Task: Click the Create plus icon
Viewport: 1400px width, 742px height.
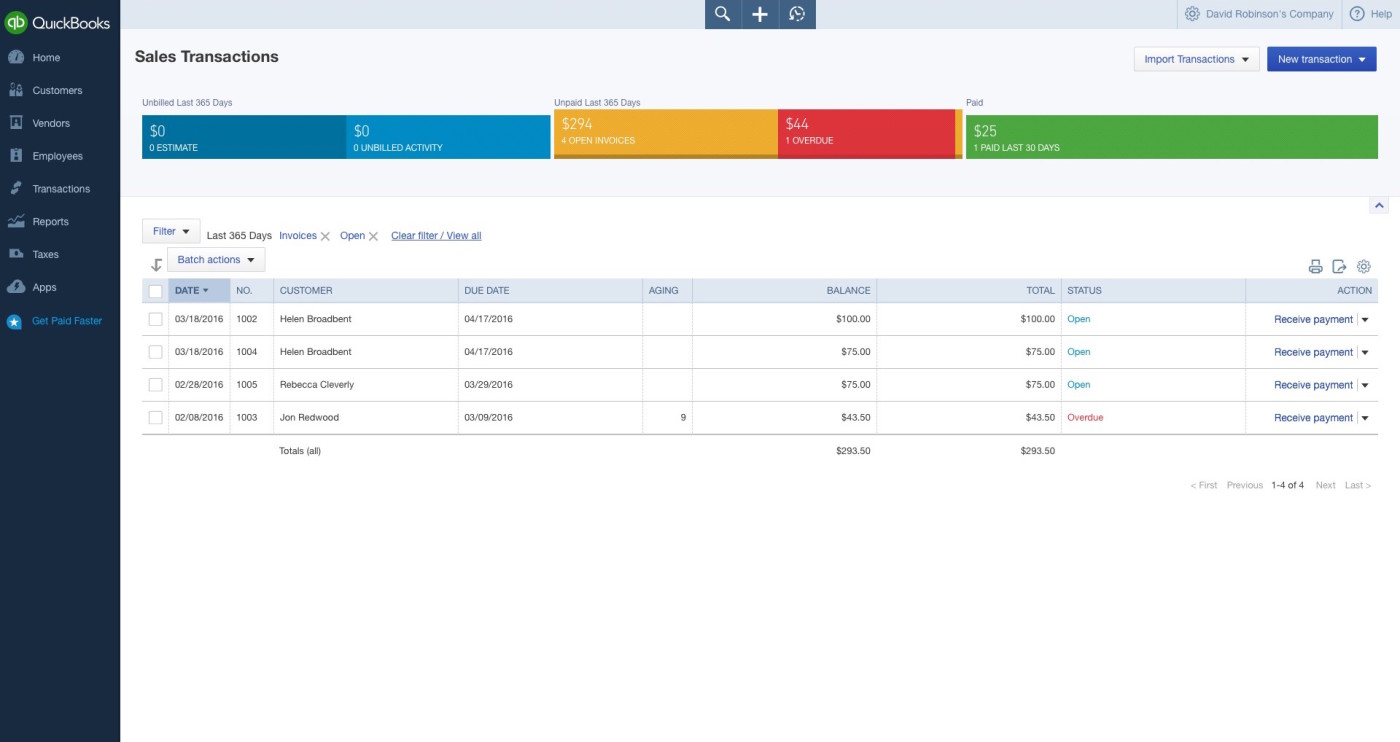Action: pos(760,14)
